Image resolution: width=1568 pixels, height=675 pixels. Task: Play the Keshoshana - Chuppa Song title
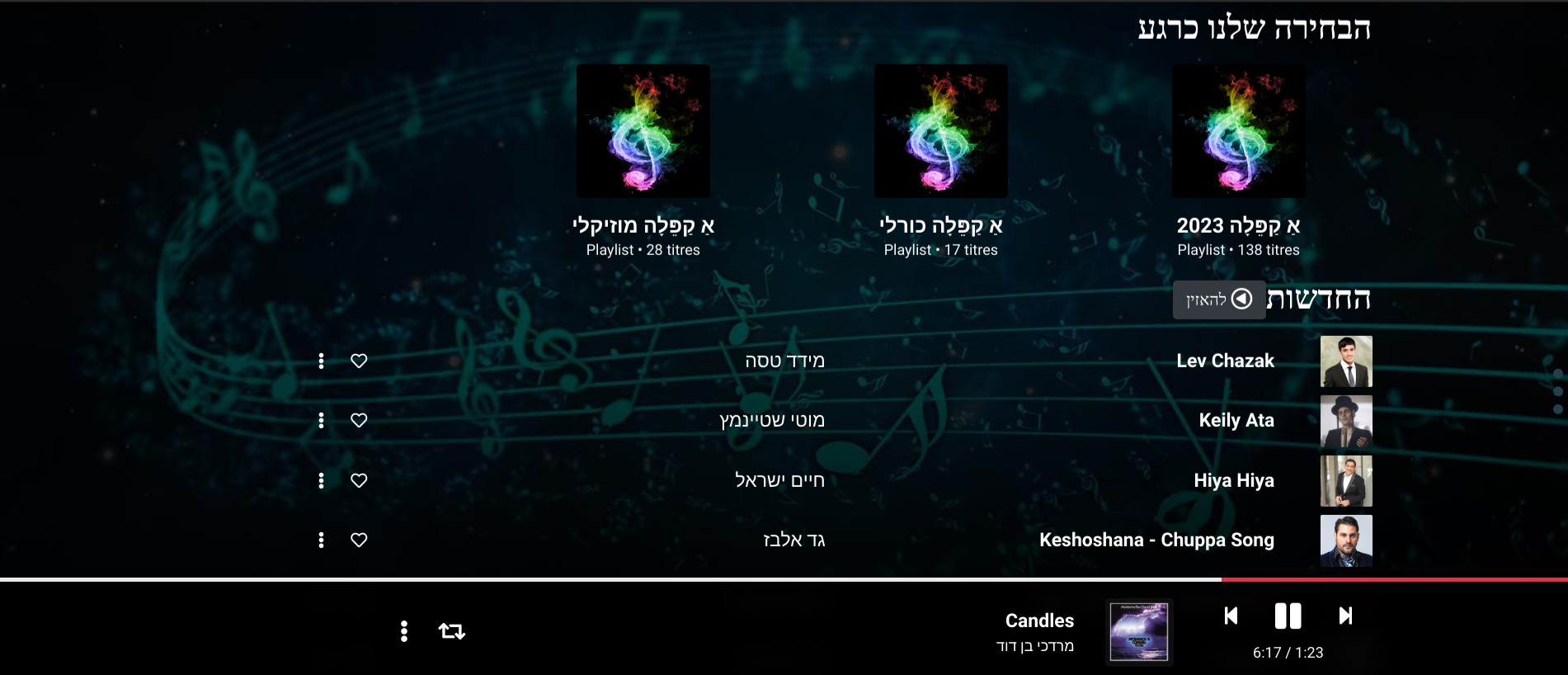[1156, 540]
